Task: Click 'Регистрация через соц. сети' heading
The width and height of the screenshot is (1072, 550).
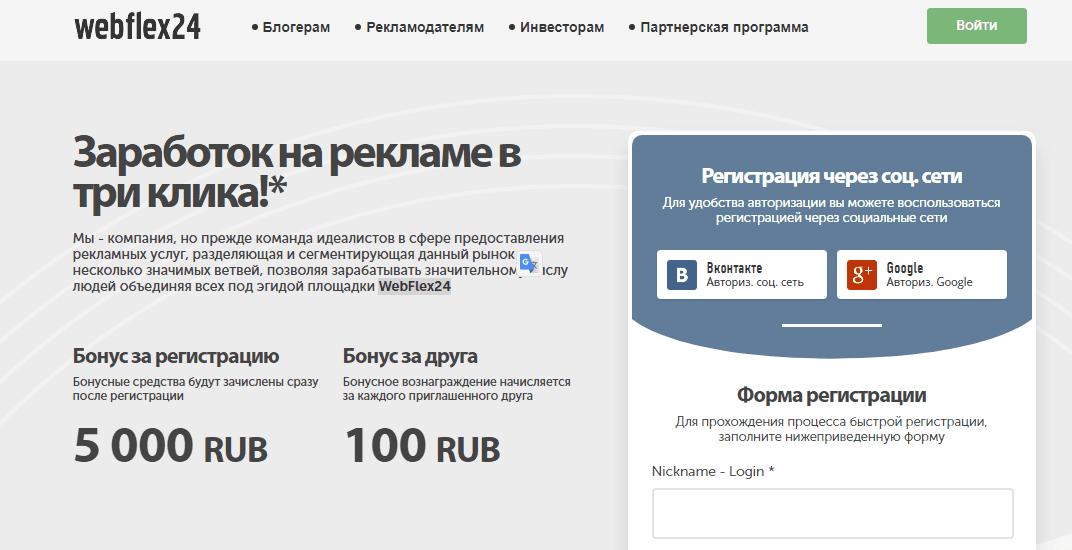Action: coord(831,176)
